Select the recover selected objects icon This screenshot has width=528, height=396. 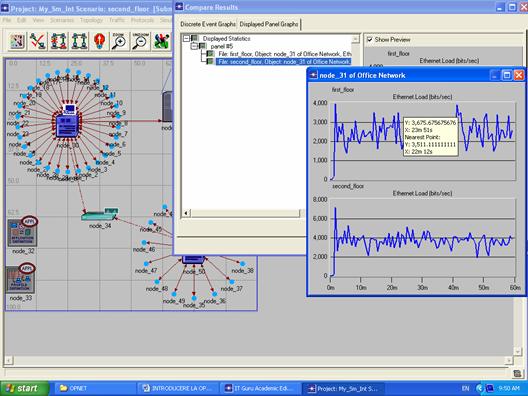[79, 41]
